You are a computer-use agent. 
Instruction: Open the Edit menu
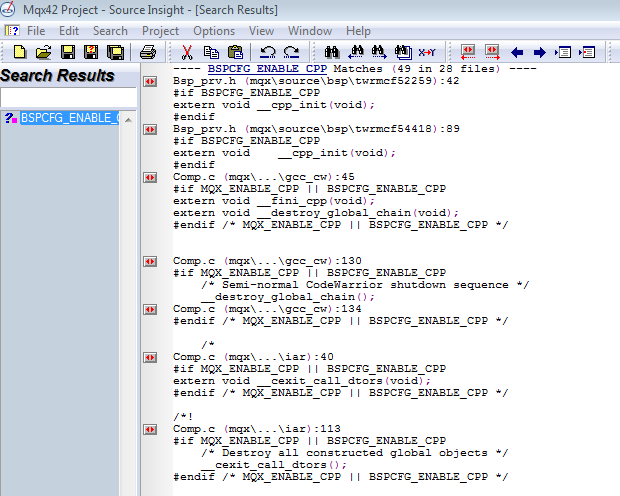pos(69,31)
